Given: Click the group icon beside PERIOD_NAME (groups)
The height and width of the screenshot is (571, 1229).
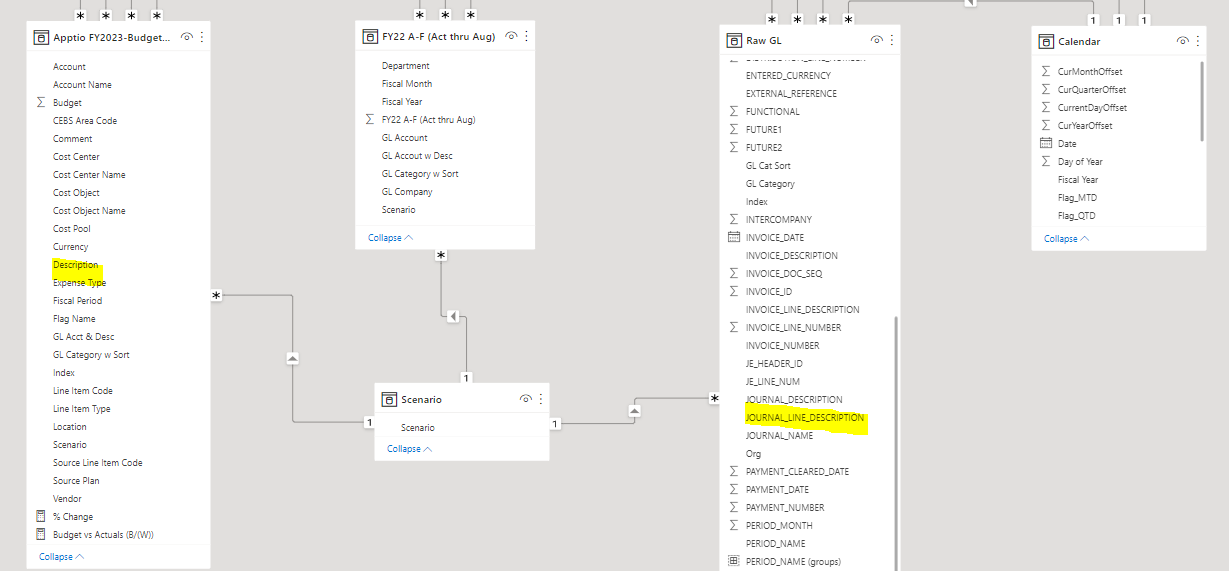Looking at the screenshot, I should pos(734,562).
